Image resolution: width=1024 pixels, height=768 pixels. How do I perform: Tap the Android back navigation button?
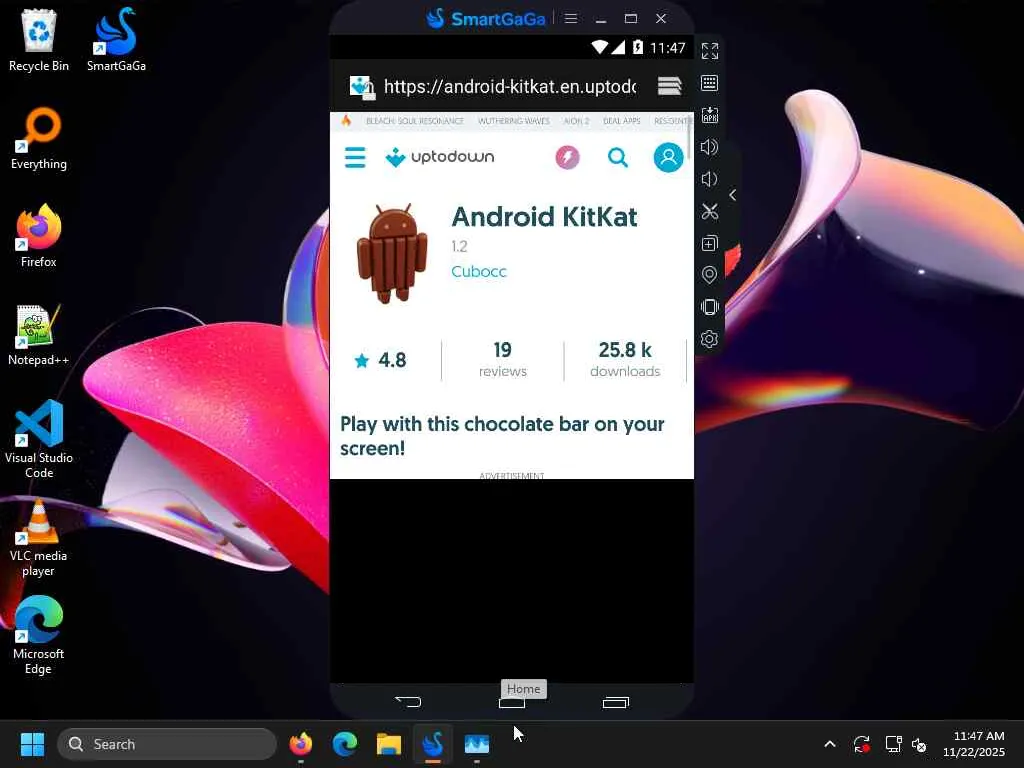pyautogui.click(x=408, y=702)
